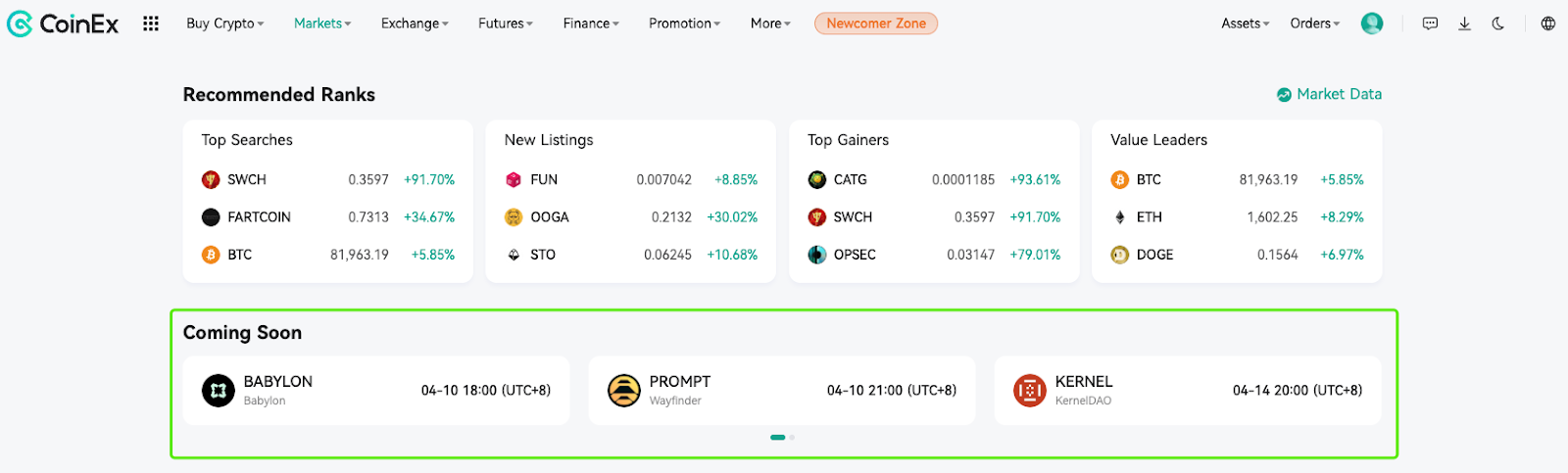Viewport: 1568px width, 473px height.
Task: Click the PROMPT Wayfinder token logo
Action: 624,391
